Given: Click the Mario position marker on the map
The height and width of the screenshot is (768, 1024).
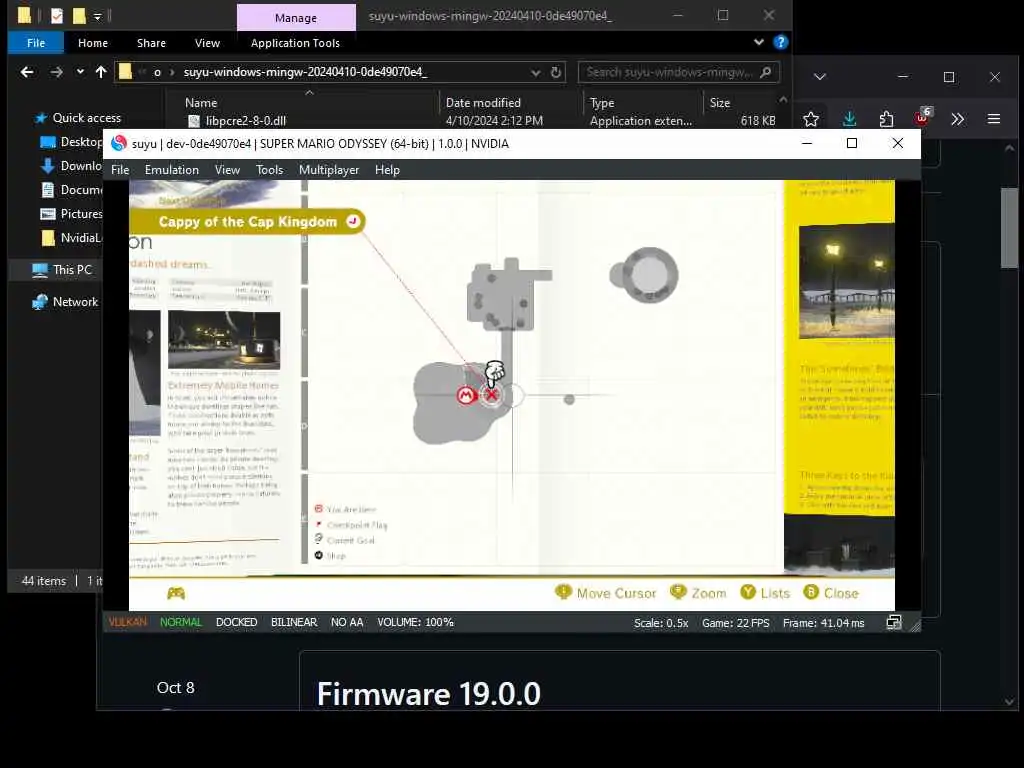Looking at the screenshot, I should [466, 395].
